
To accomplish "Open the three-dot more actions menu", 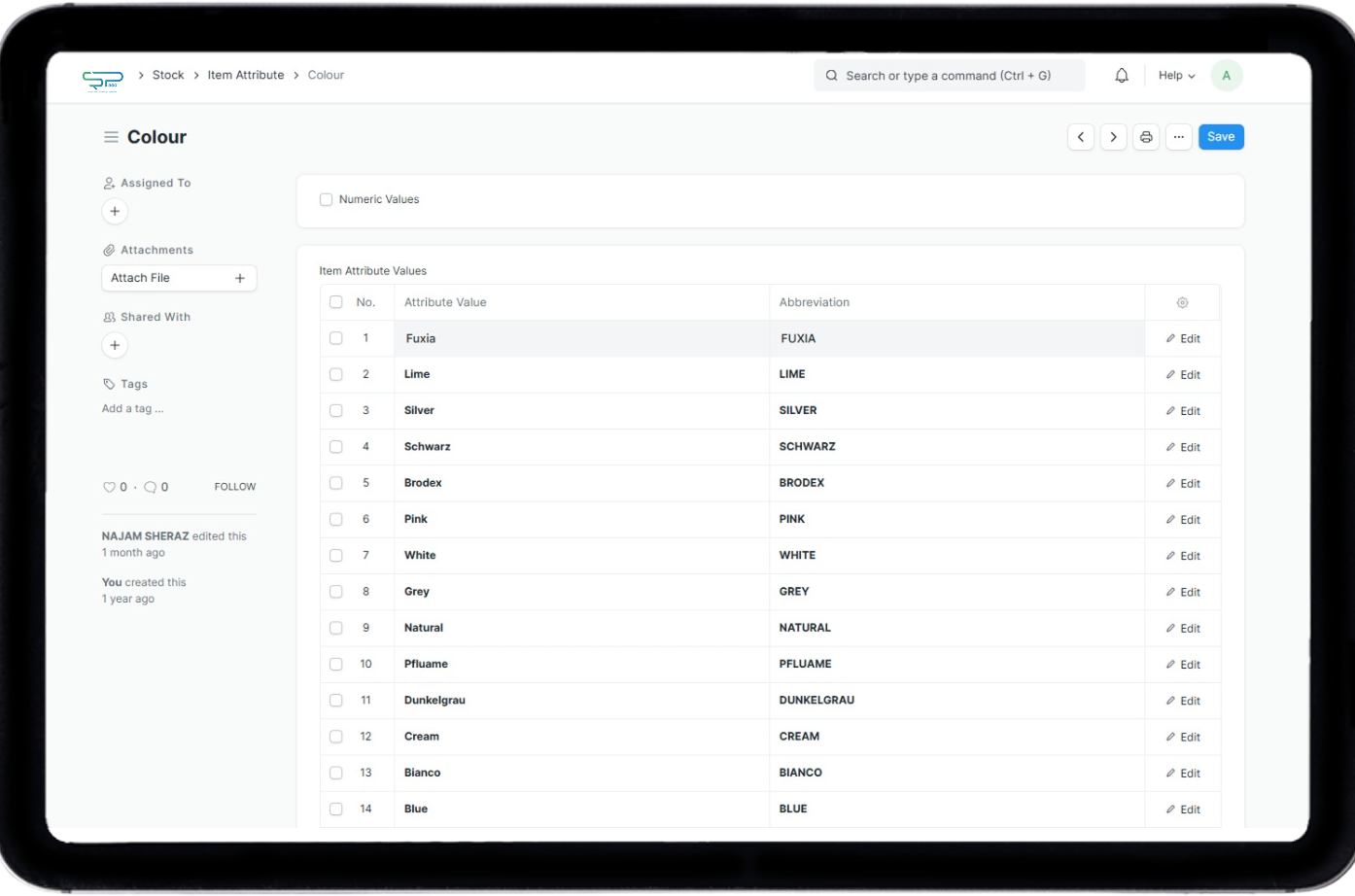I will coord(1179,137).
